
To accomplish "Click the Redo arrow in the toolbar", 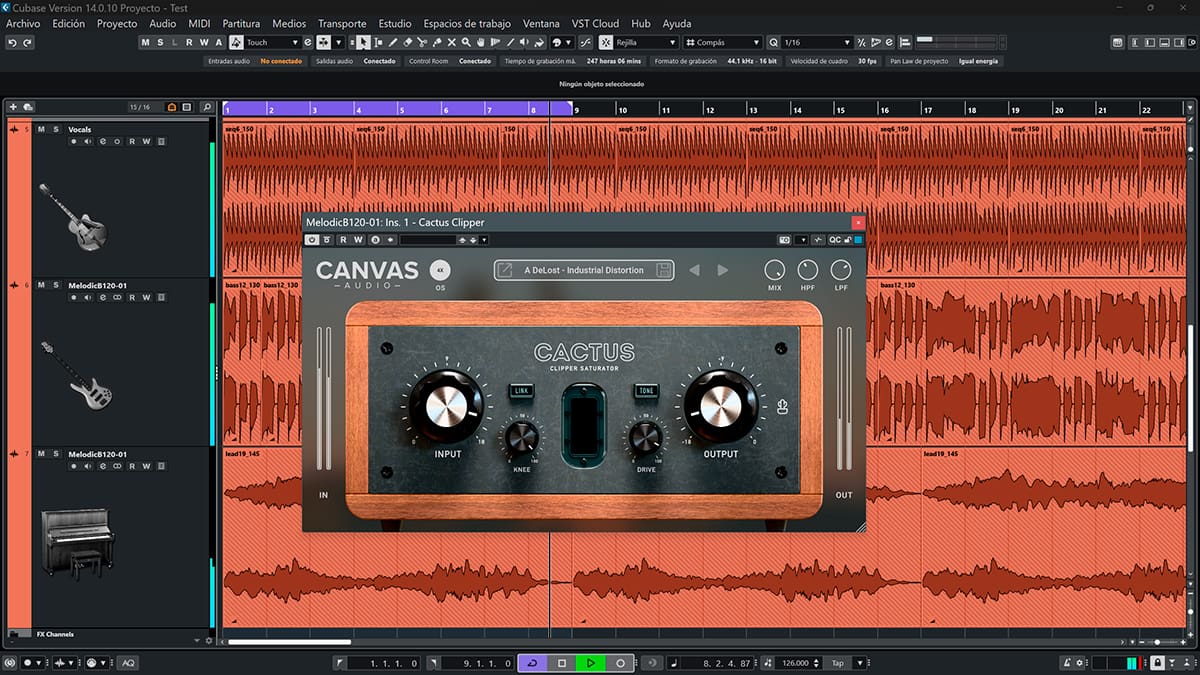I will 27,43.
